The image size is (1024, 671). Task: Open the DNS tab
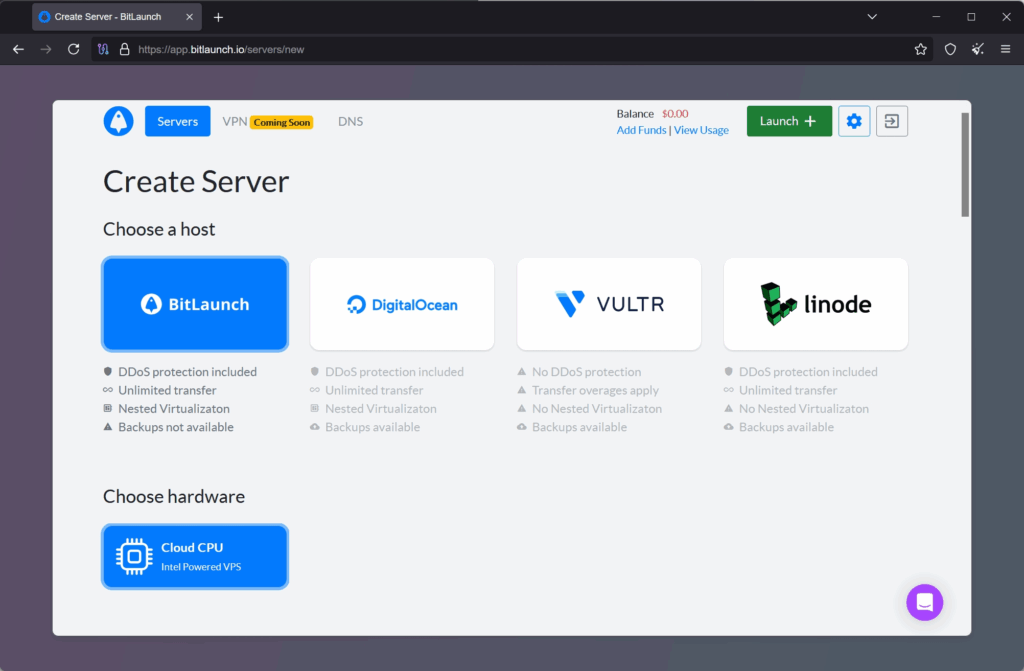point(351,122)
